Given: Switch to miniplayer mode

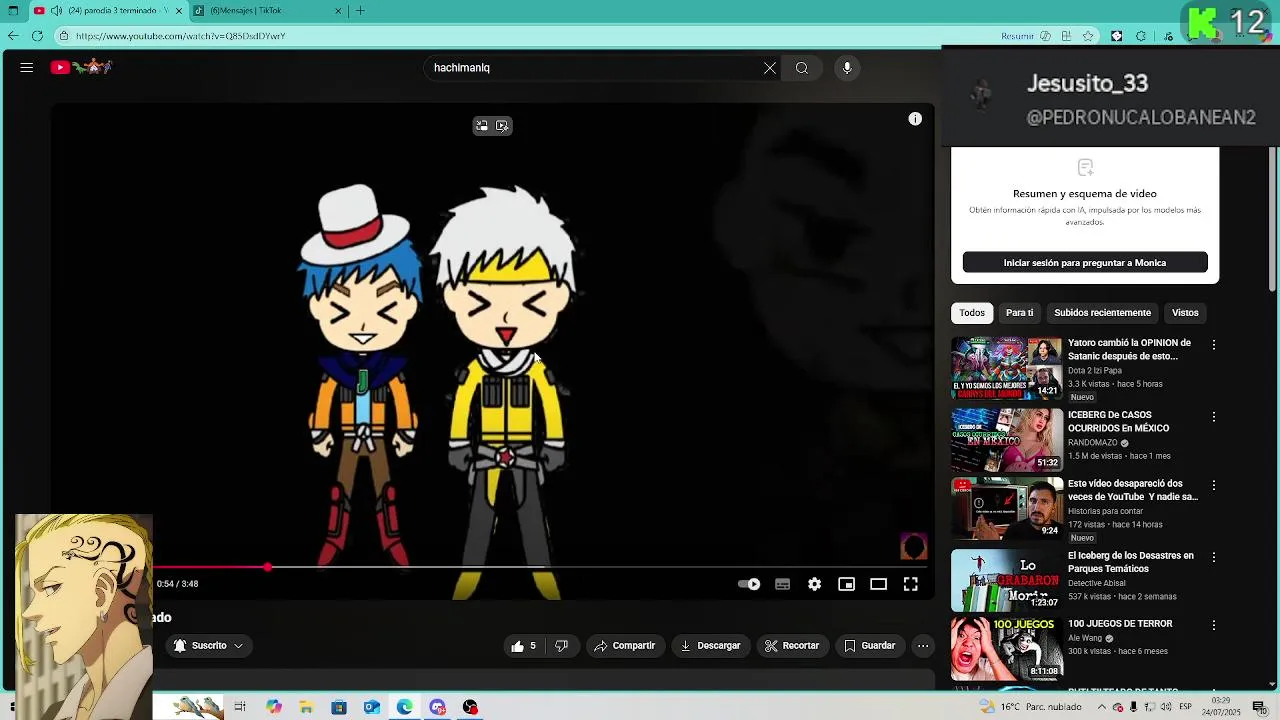Looking at the screenshot, I should 847,584.
